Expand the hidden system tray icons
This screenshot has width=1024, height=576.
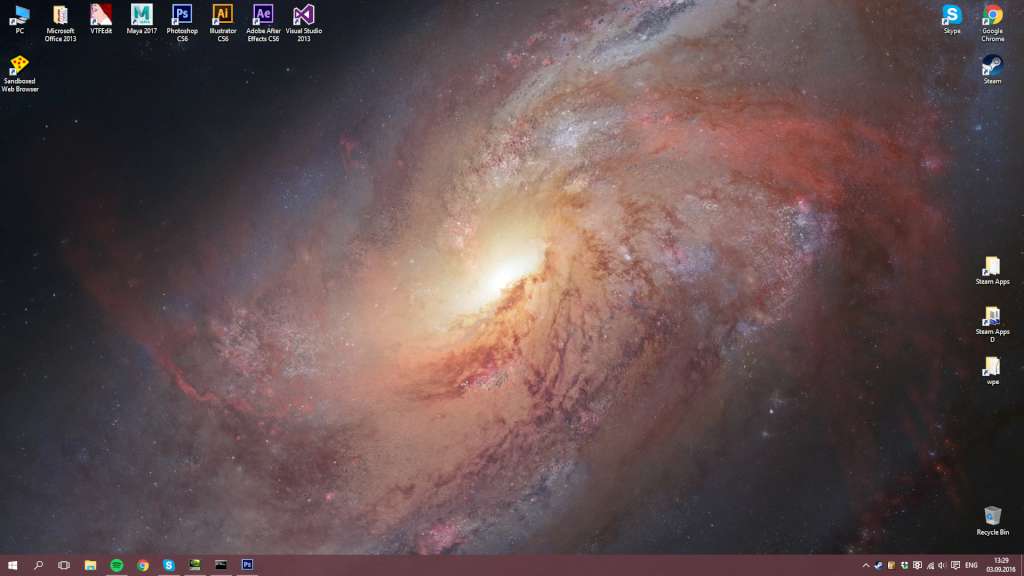coord(866,566)
